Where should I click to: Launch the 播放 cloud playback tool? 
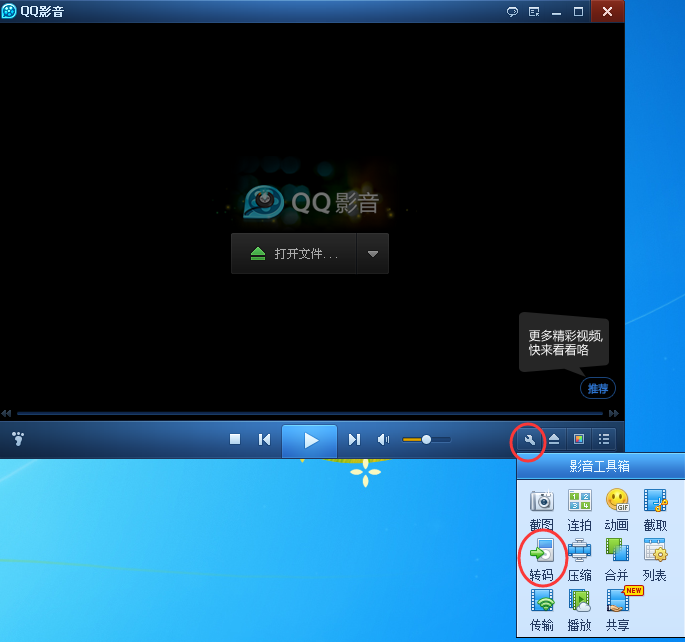[x=579, y=610]
